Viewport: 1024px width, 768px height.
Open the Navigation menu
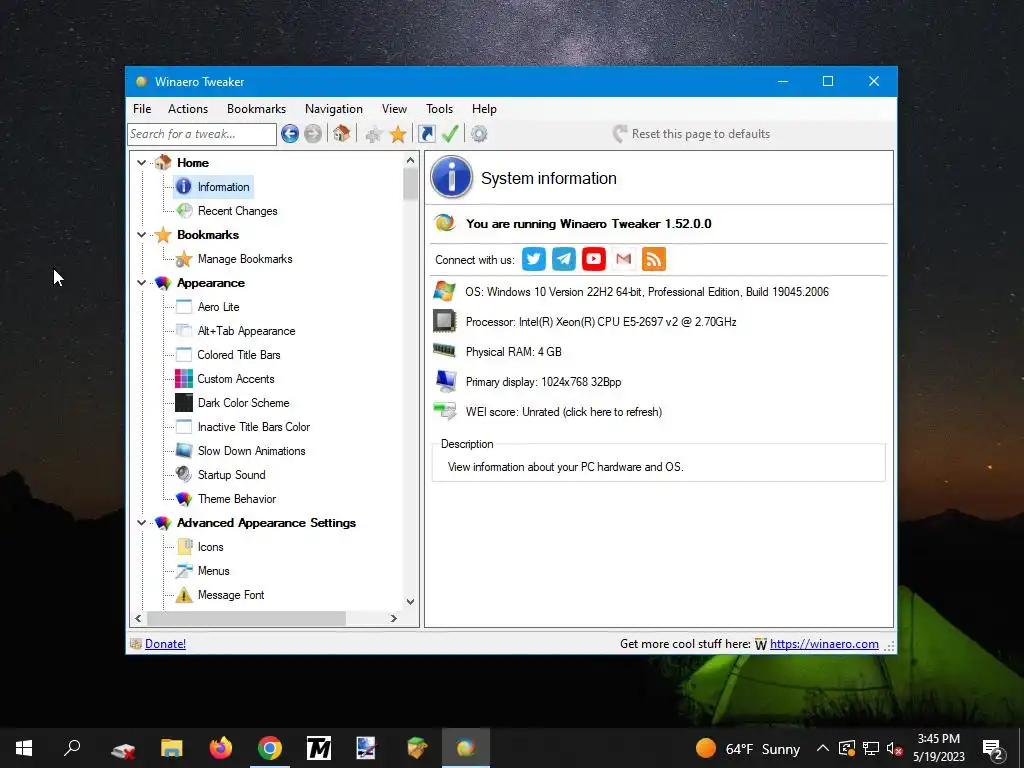pos(334,109)
